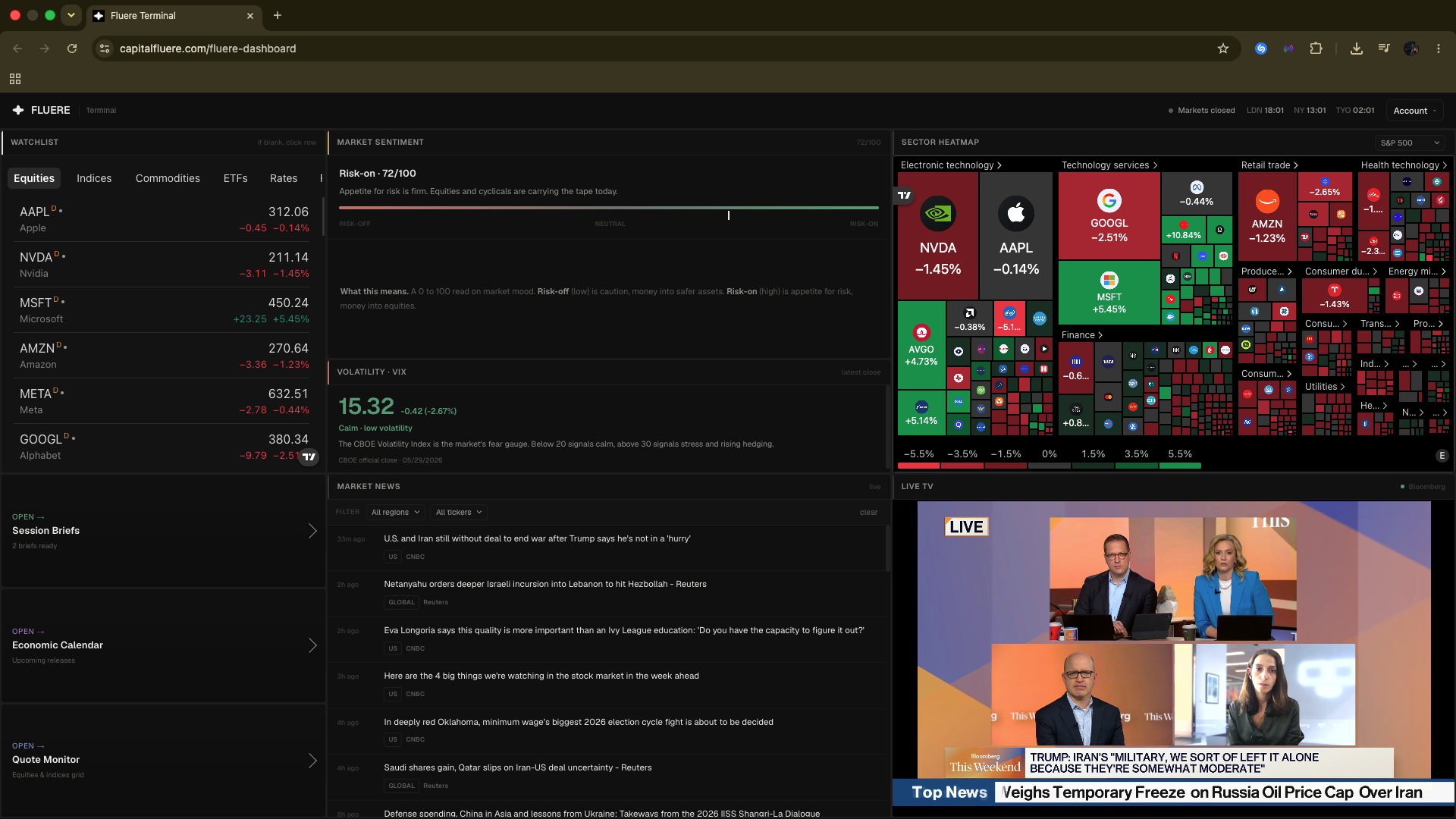
Task: Click the AAPL Apple logo tile in heatmap
Action: click(x=1016, y=236)
